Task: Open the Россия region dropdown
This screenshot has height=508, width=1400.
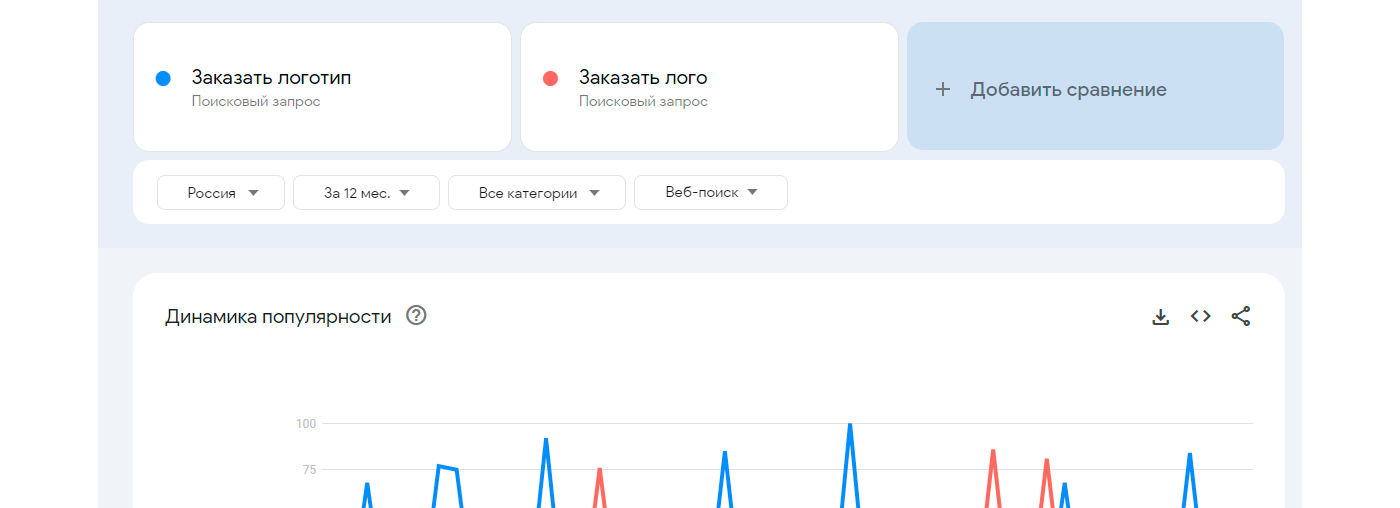Action: (x=221, y=193)
